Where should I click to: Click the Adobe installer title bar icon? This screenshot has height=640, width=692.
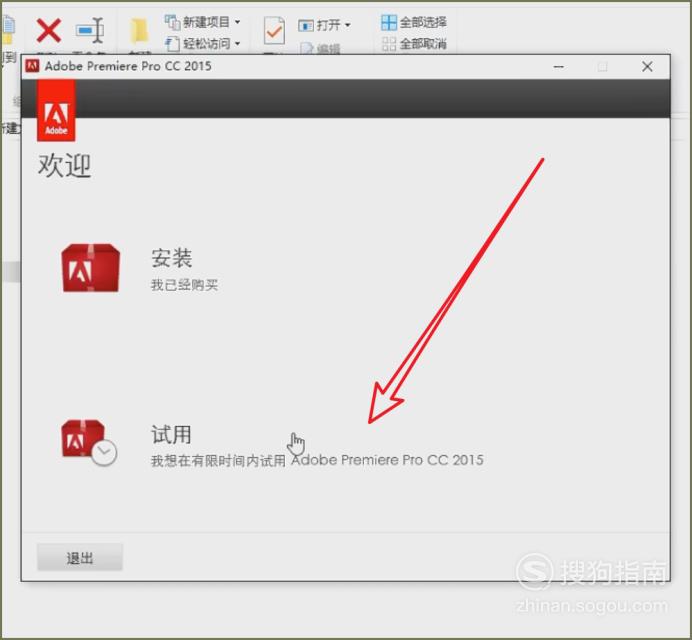32,66
